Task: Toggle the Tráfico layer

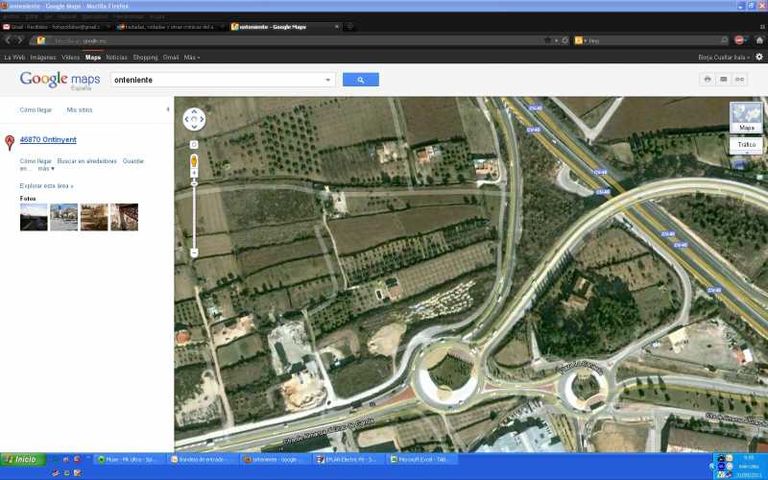Action: [x=746, y=145]
